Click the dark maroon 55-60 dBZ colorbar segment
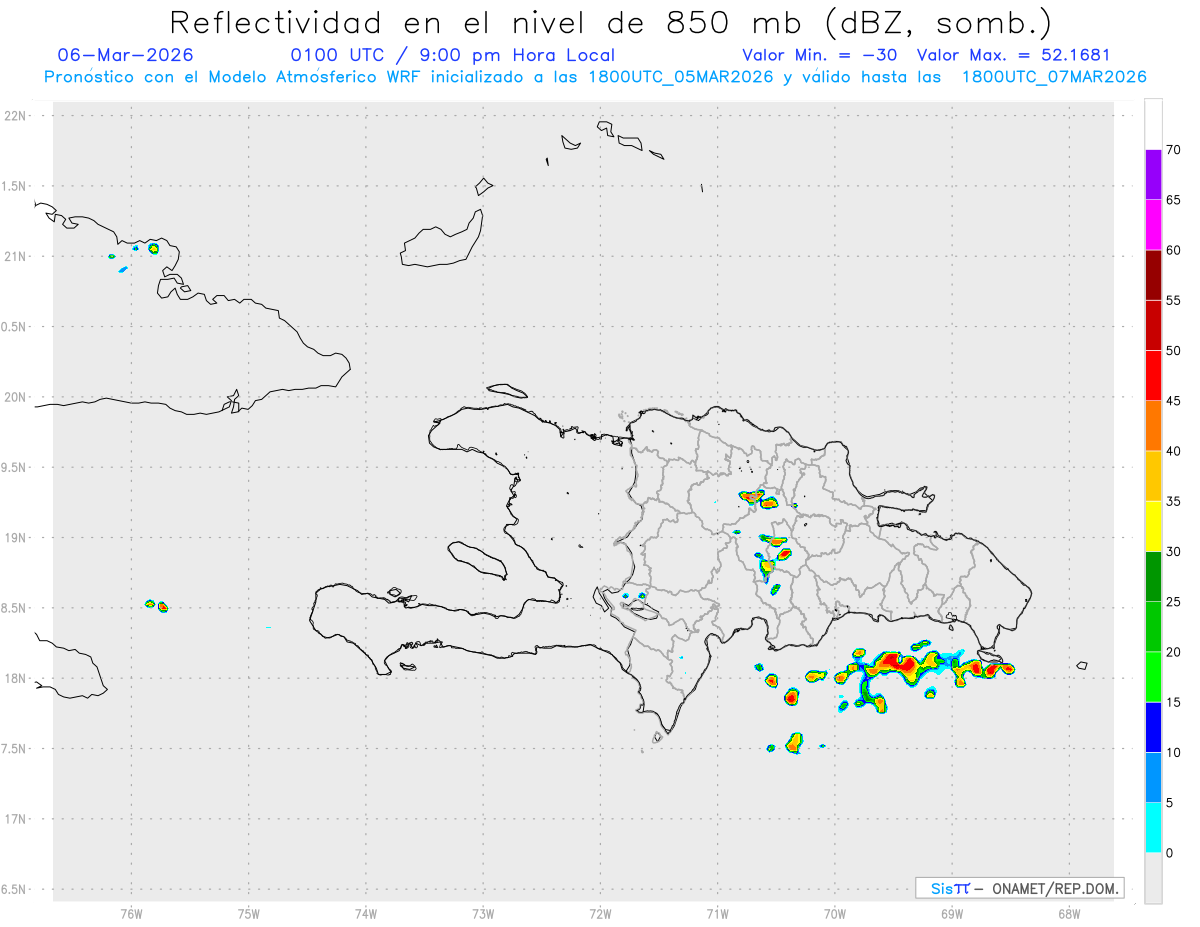This screenshot has height=927, width=1200. pos(1153,275)
